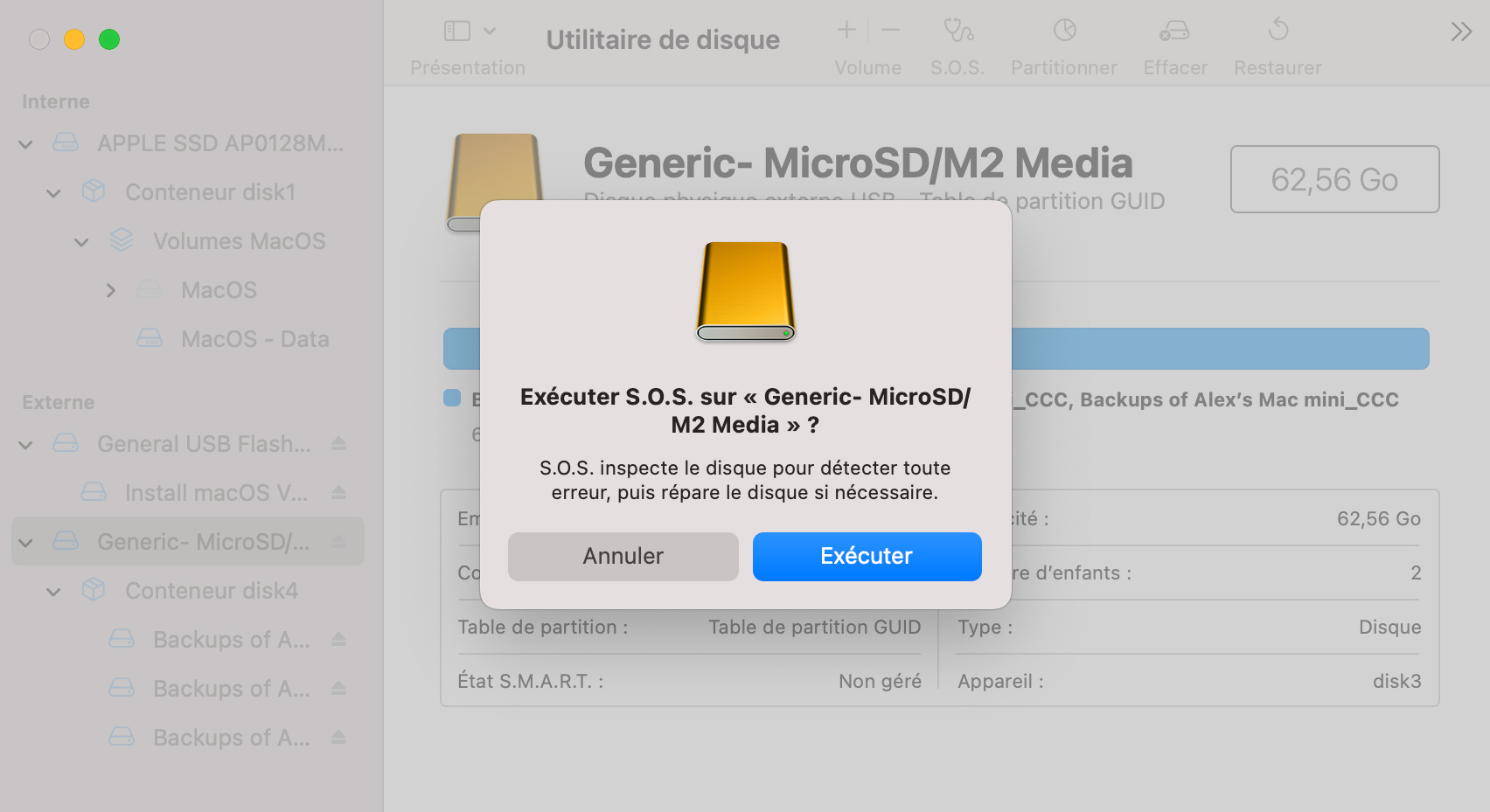The height and width of the screenshot is (812, 1490).
Task: Click the S.O.S. first aid toolbar icon
Action: 957,31
